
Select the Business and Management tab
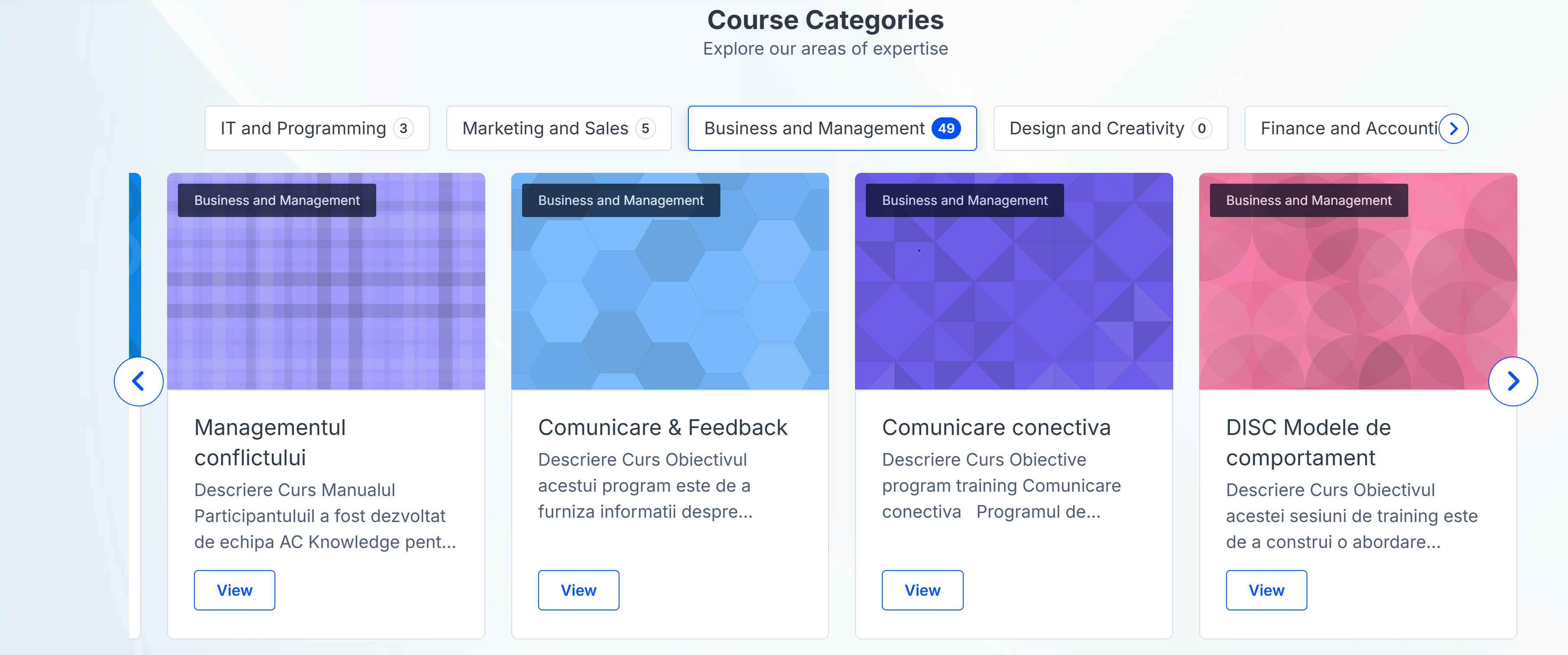[832, 129]
